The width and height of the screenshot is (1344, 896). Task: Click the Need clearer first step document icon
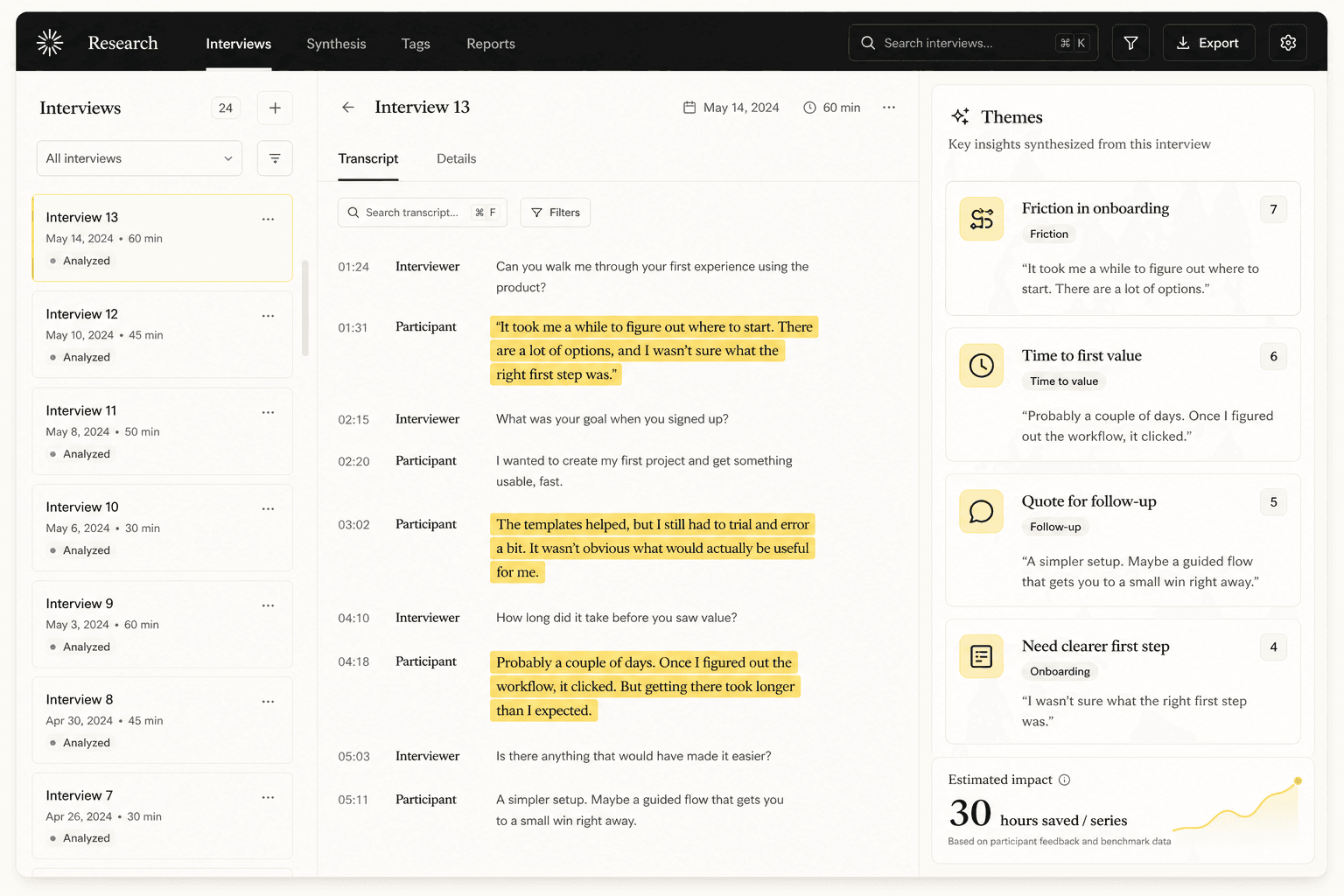pyautogui.click(x=982, y=656)
